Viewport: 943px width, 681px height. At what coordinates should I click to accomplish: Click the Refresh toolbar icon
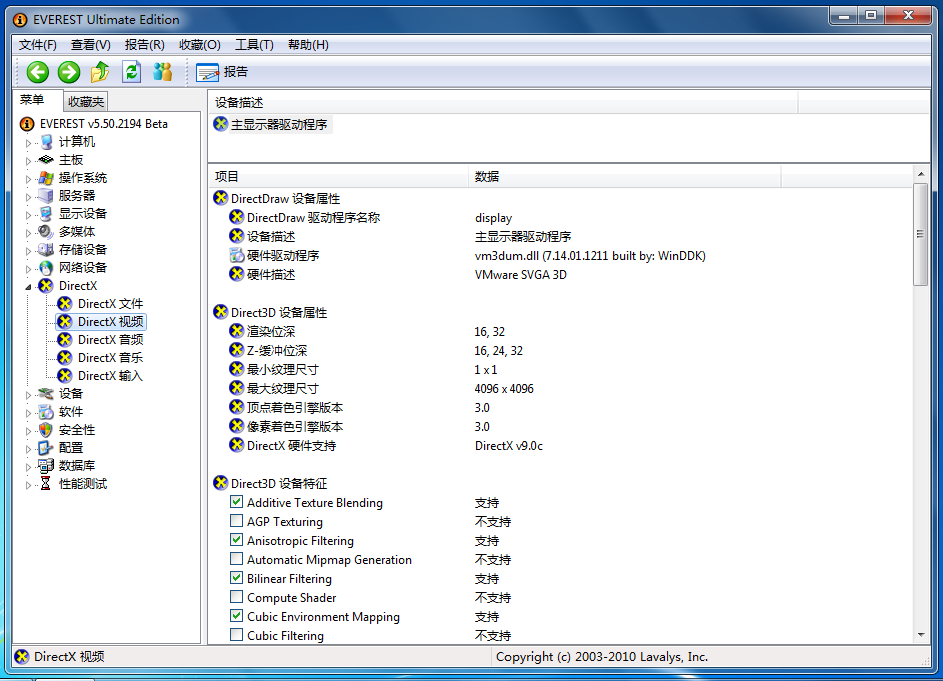[x=131, y=71]
